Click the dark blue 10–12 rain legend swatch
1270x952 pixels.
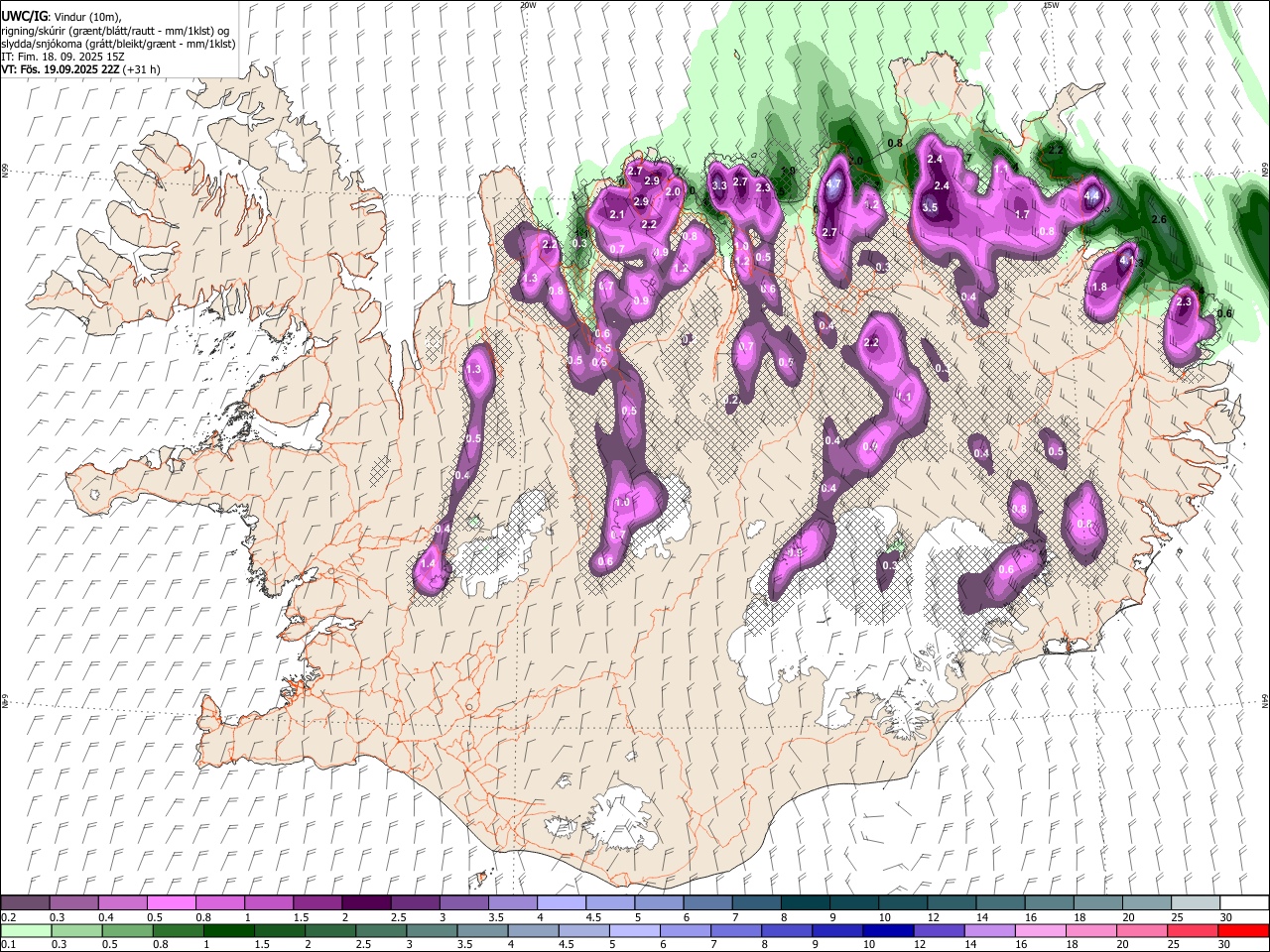click(888, 931)
